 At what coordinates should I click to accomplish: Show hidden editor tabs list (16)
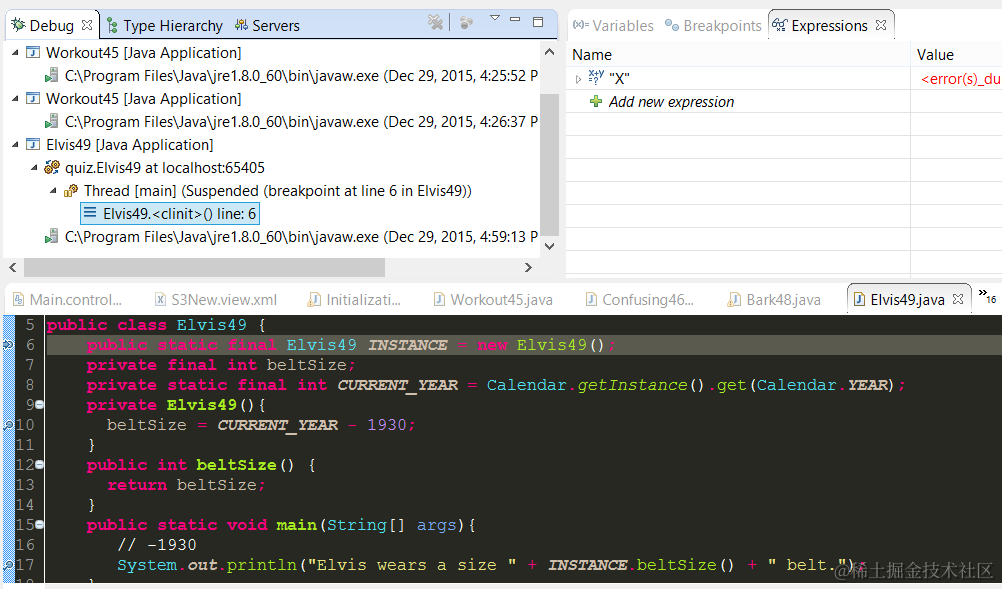987,296
